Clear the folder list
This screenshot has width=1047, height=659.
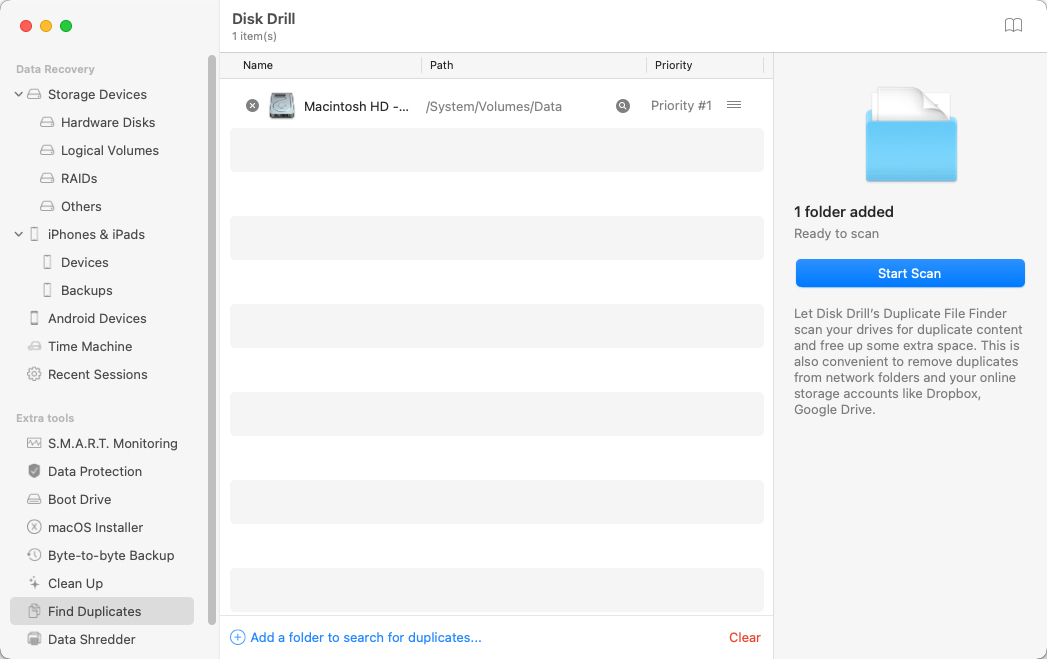pyautogui.click(x=745, y=637)
